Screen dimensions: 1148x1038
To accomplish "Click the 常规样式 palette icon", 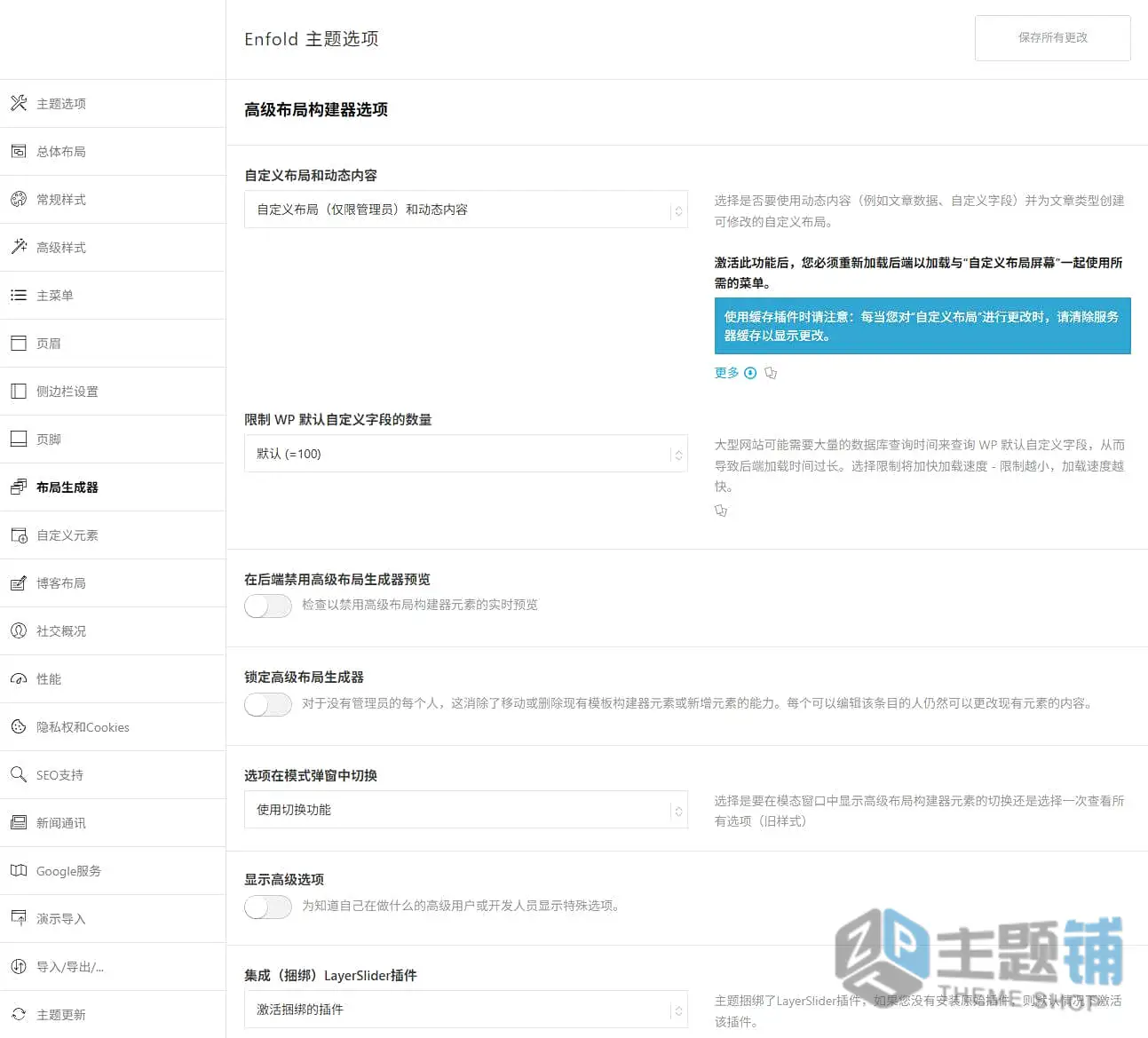I will click(19, 199).
